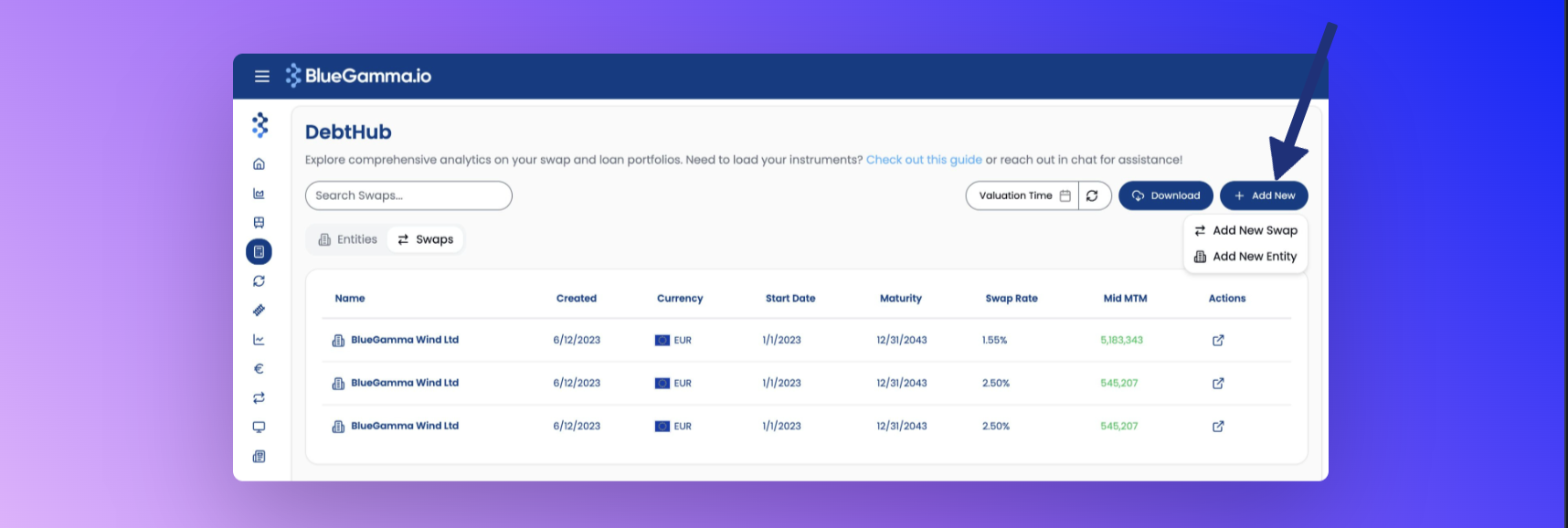Choose Add New Swap from the dropdown

[x=1245, y=230]
